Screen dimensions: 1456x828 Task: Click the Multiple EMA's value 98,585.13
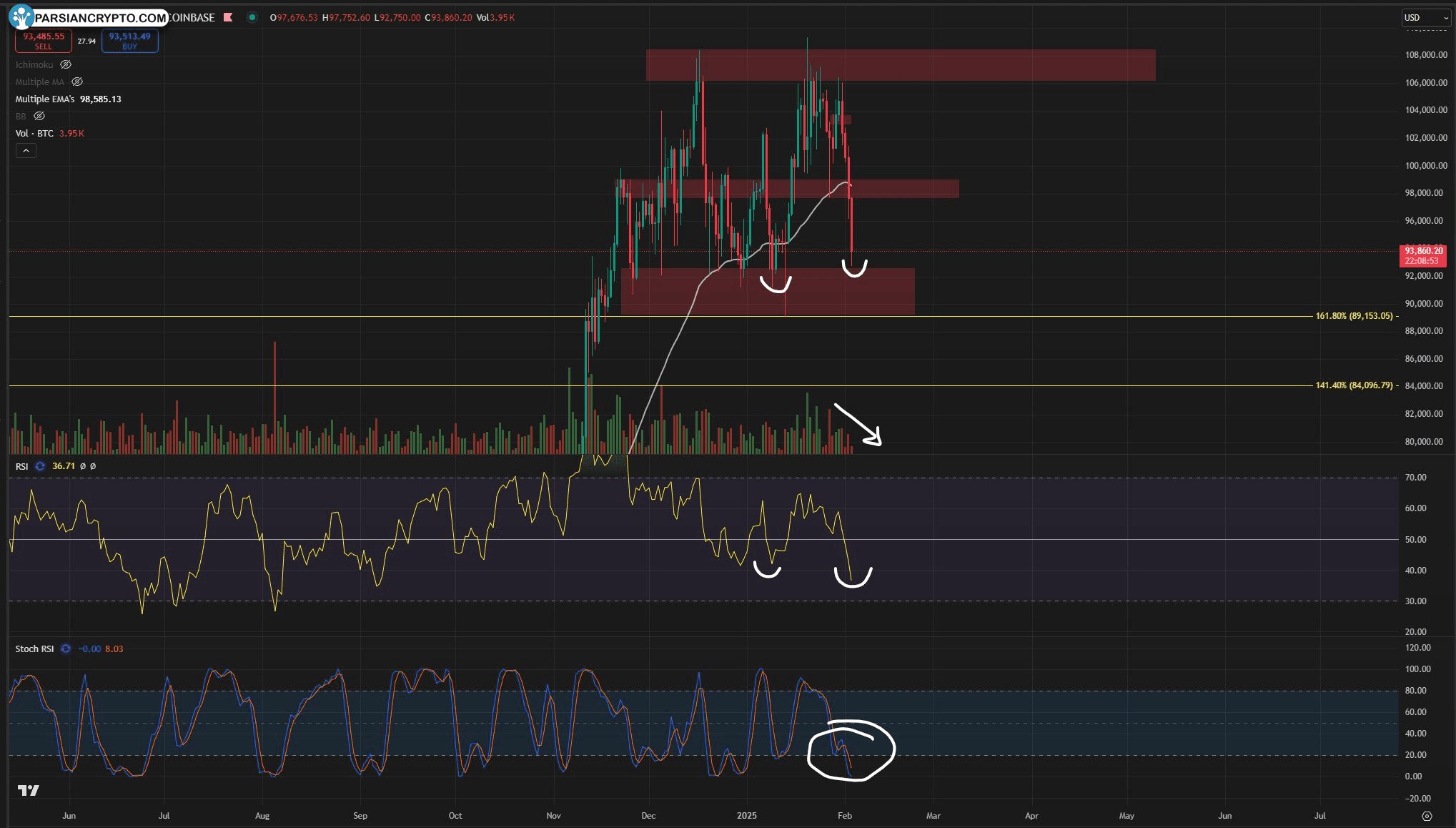[x=101, y=99]
